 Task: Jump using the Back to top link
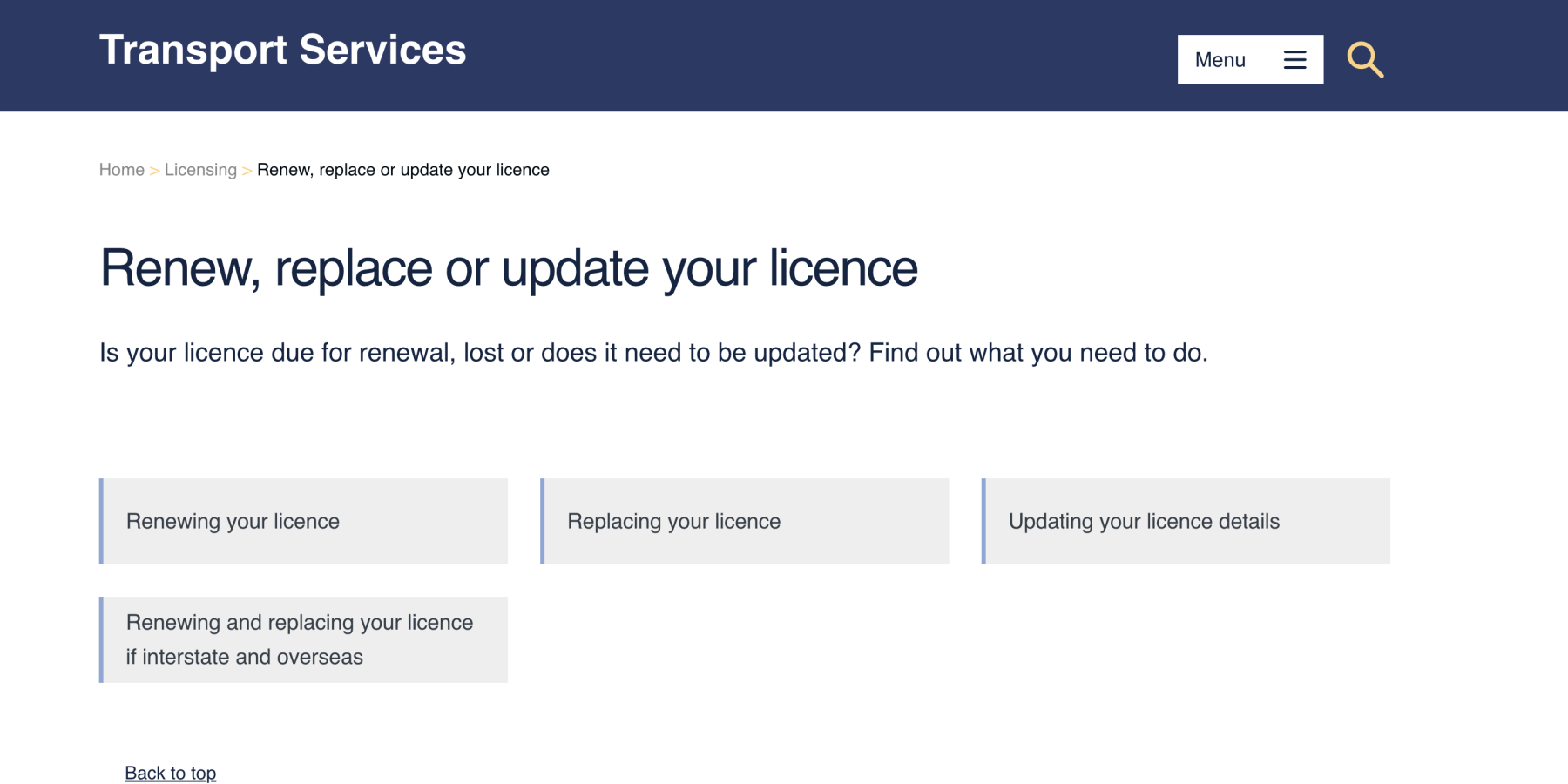tap(170, 773)
